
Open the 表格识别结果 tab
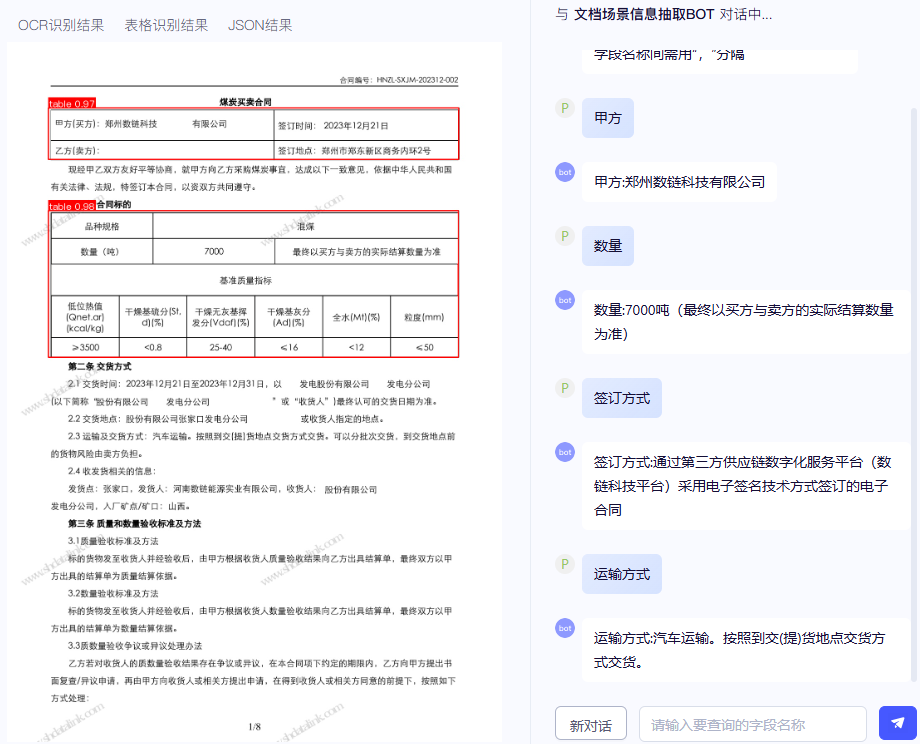(x=166, y=25)
